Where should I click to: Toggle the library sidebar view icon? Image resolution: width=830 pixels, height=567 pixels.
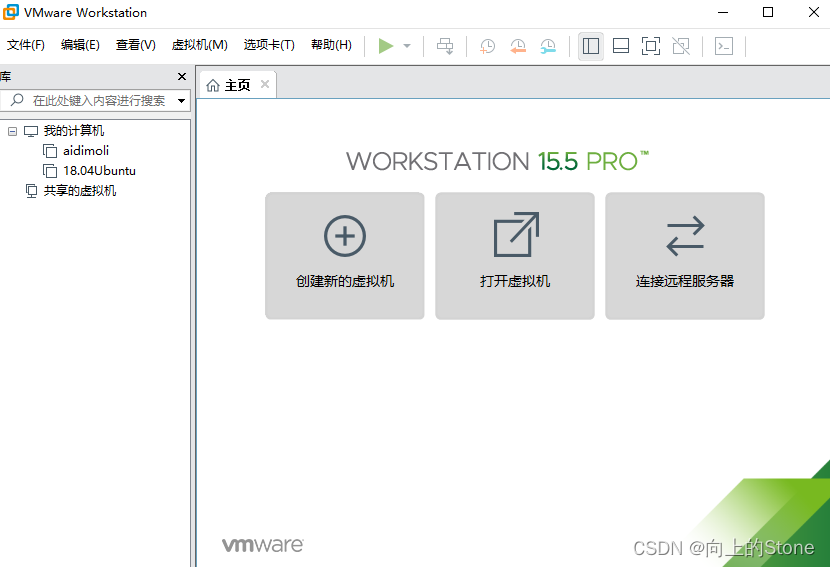[591, 46]
